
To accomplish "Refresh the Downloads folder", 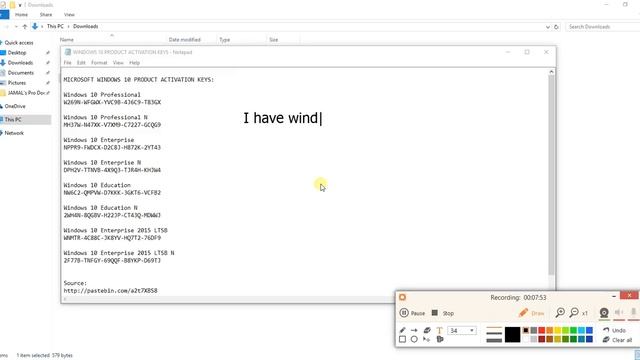I will pyautogui.click(x=556, y=27).
